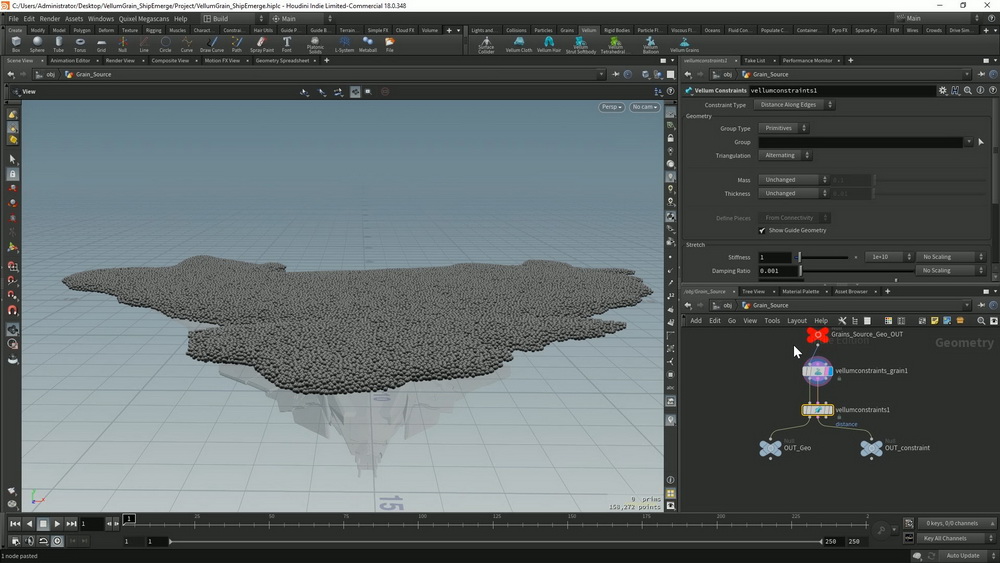
Task: Select the L-System shelf tool
Action: pyautogui.click(x=344, y=44)
